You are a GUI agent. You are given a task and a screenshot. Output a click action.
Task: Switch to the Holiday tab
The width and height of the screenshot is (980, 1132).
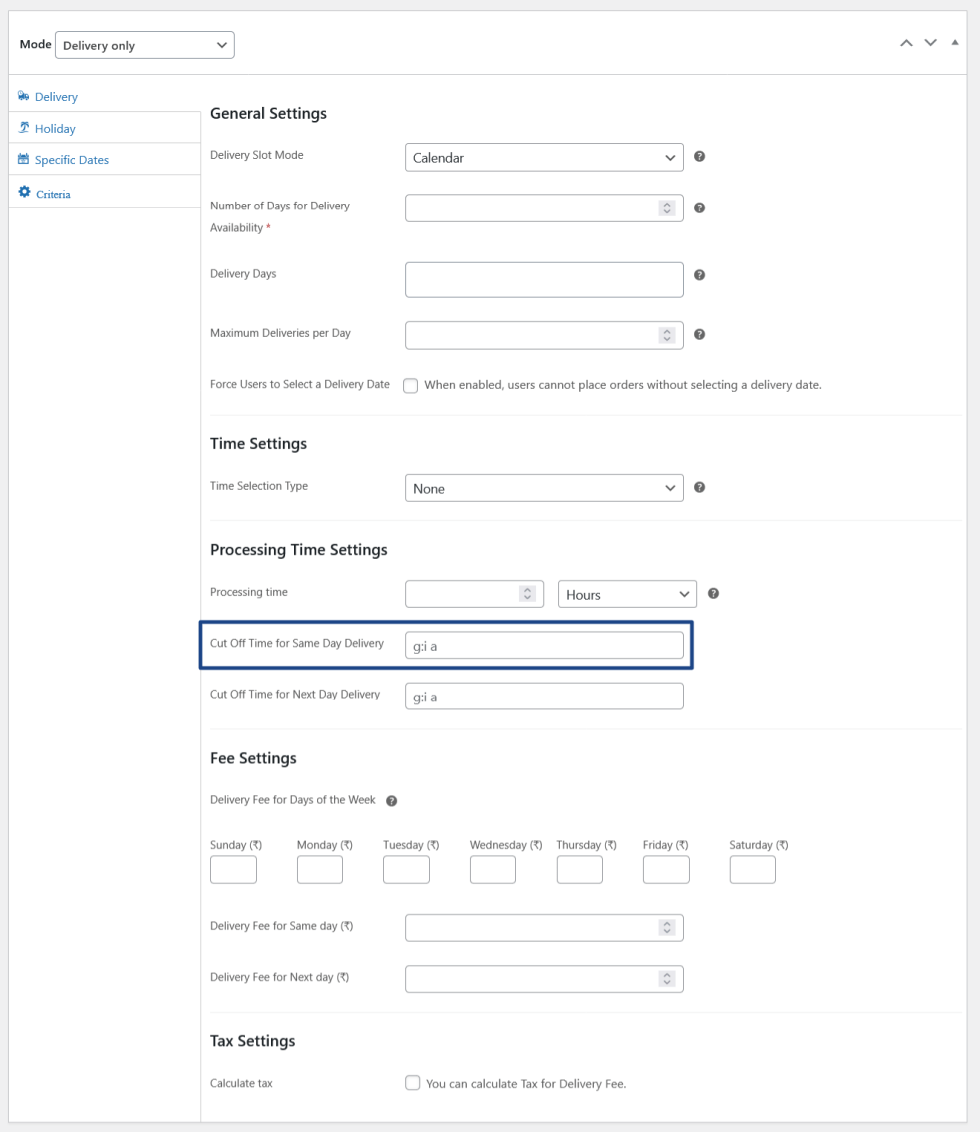point(55,129)
